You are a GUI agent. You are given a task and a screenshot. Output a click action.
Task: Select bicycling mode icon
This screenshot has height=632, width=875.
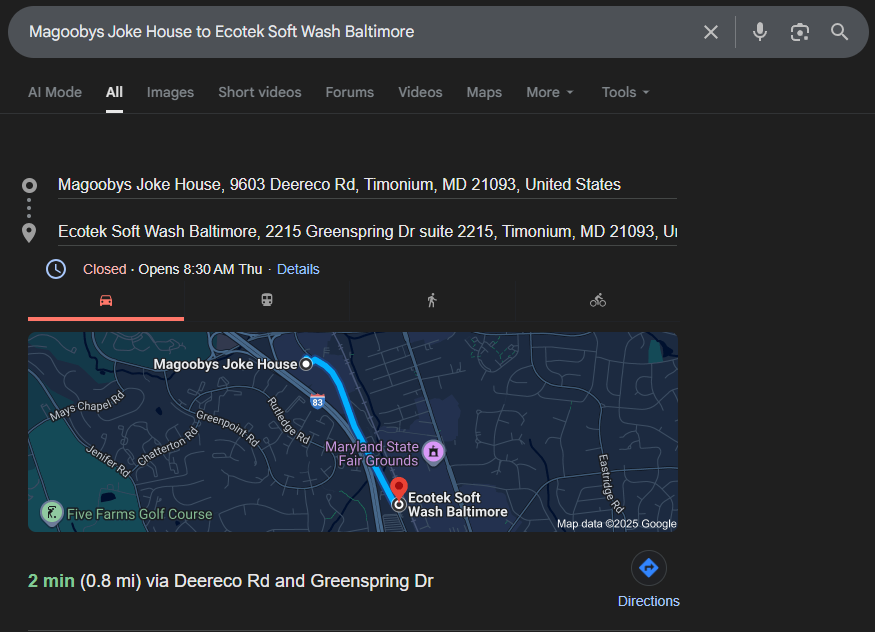point(598,300)
